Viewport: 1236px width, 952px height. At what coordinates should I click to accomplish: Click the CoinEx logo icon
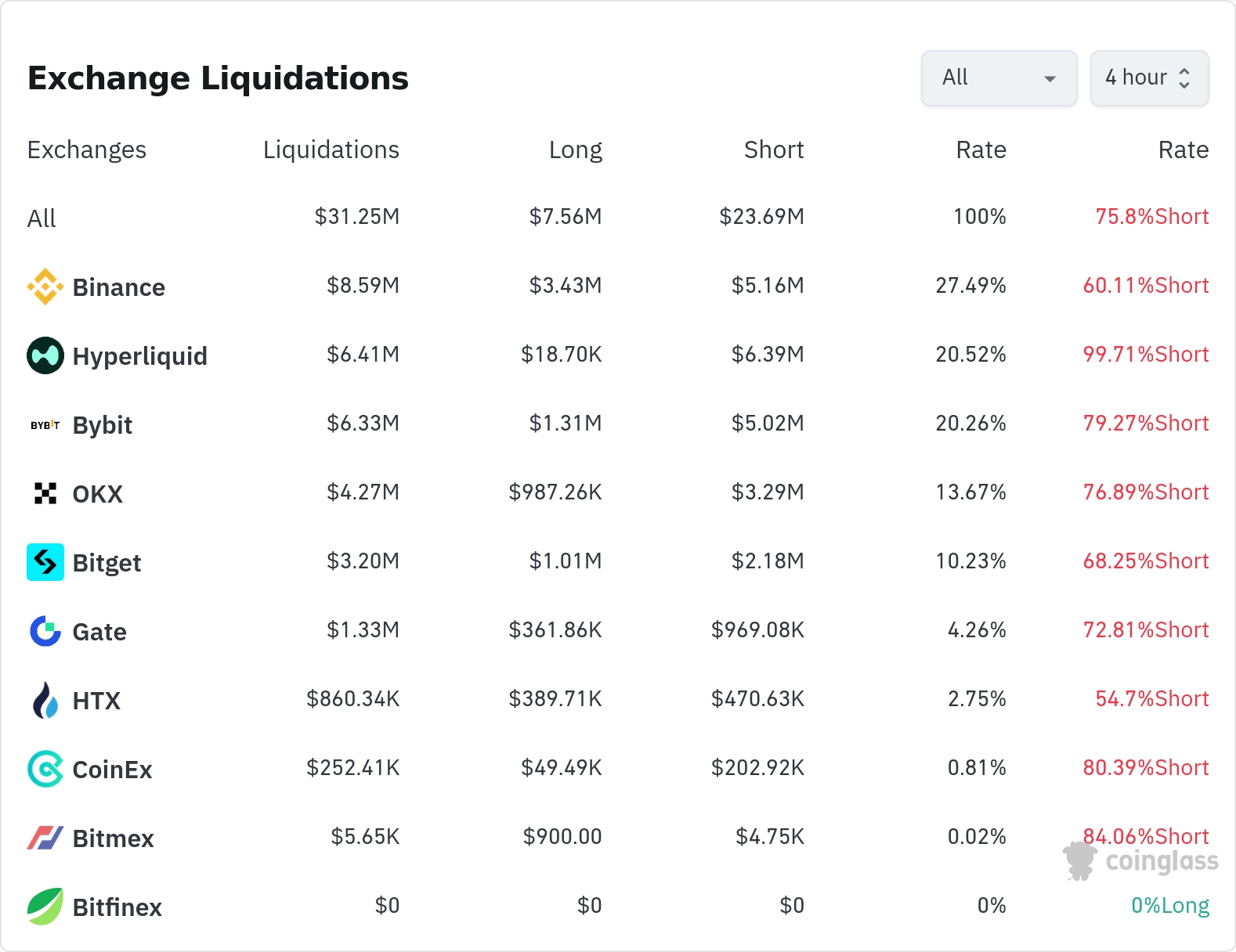coord(45,769)
